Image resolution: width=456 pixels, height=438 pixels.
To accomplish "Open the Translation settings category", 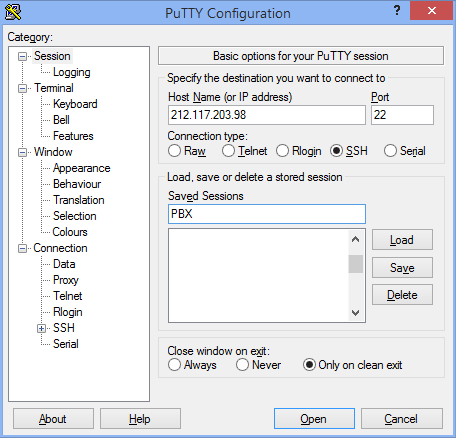I will pos(79,200).
